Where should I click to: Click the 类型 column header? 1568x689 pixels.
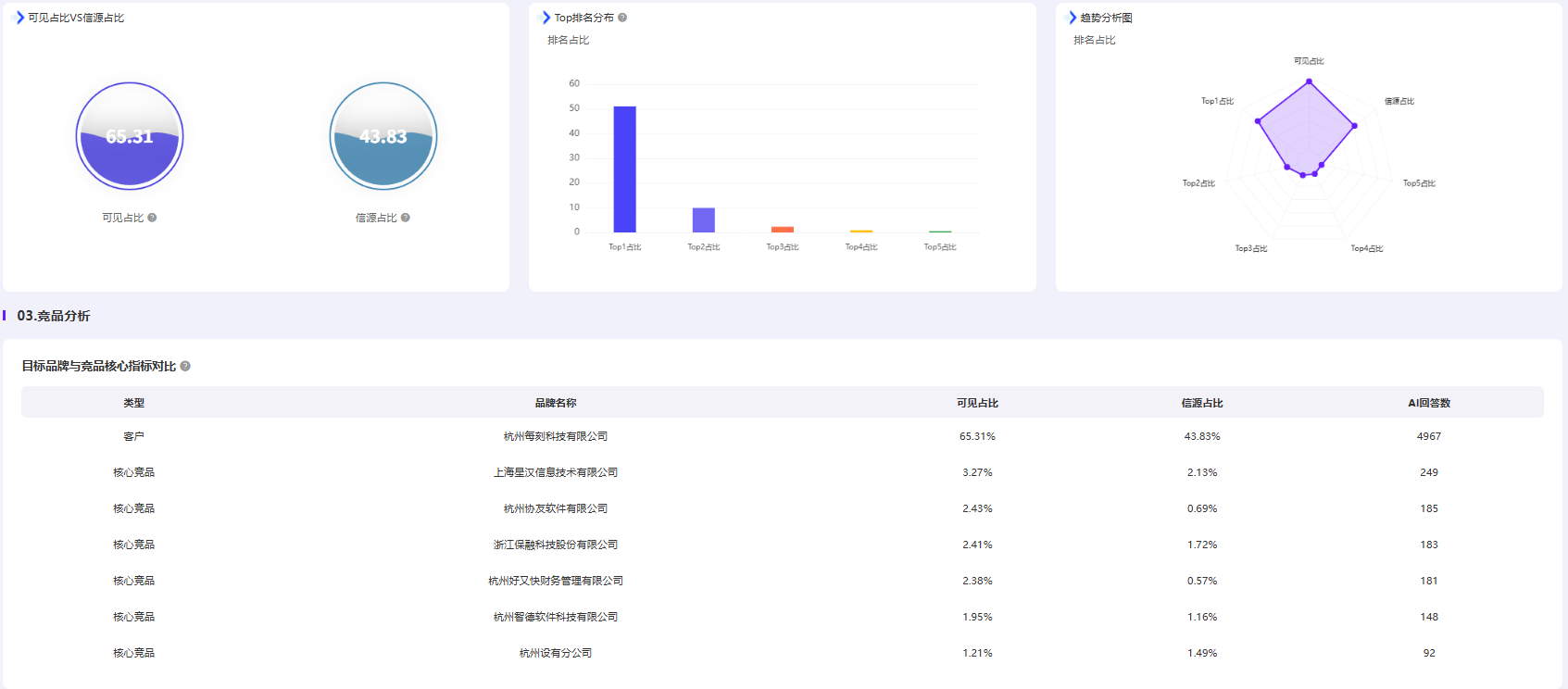click(134, 403)
